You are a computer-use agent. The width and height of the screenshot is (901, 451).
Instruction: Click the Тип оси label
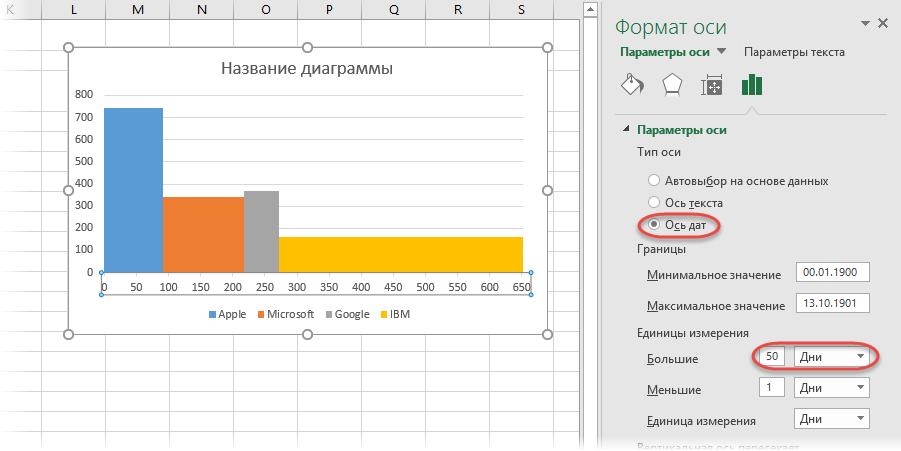pyautogui.click(x=659, y=152)
